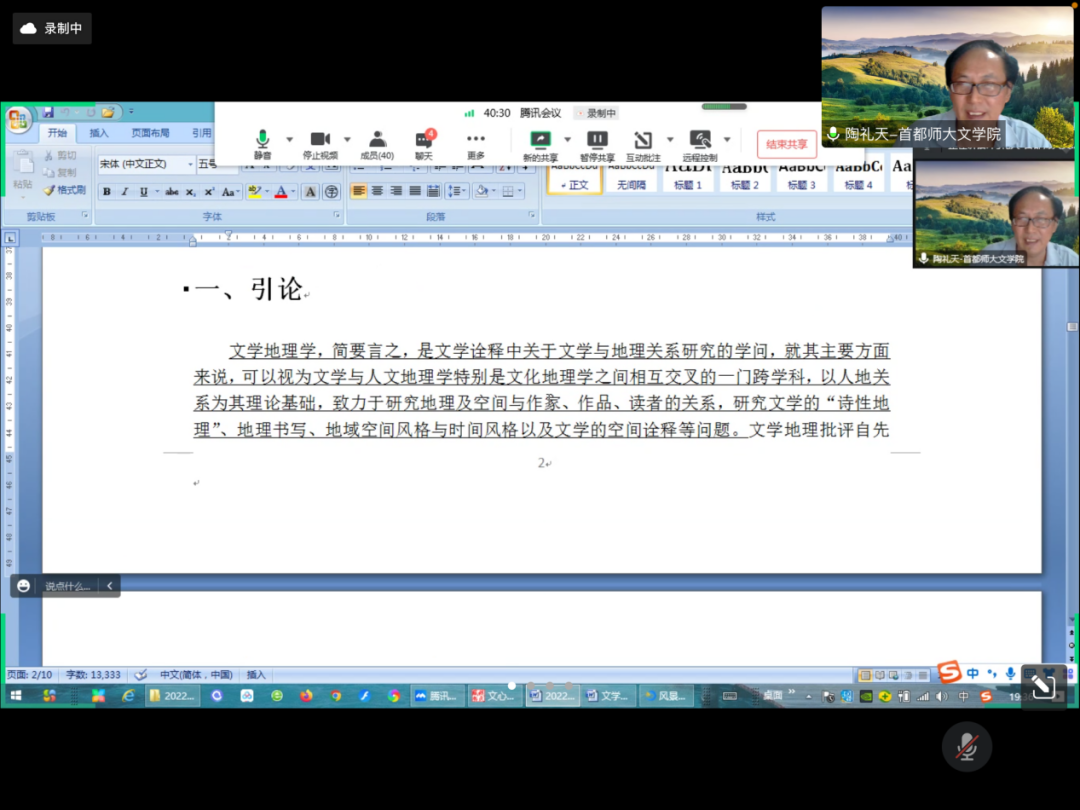Image resolution: width=1080 pixels, height=810 pixels.
Task: Select the Format Painter (格式刷) tool
Action: click(64, 190)
